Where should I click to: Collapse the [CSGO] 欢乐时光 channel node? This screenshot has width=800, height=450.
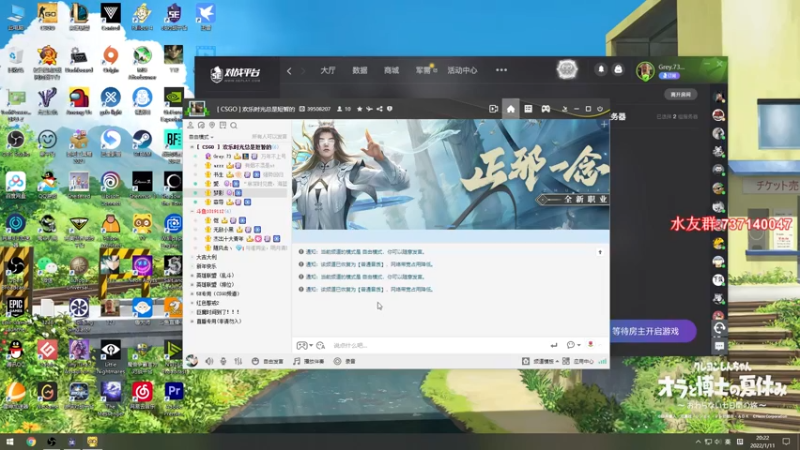point(192,147)
